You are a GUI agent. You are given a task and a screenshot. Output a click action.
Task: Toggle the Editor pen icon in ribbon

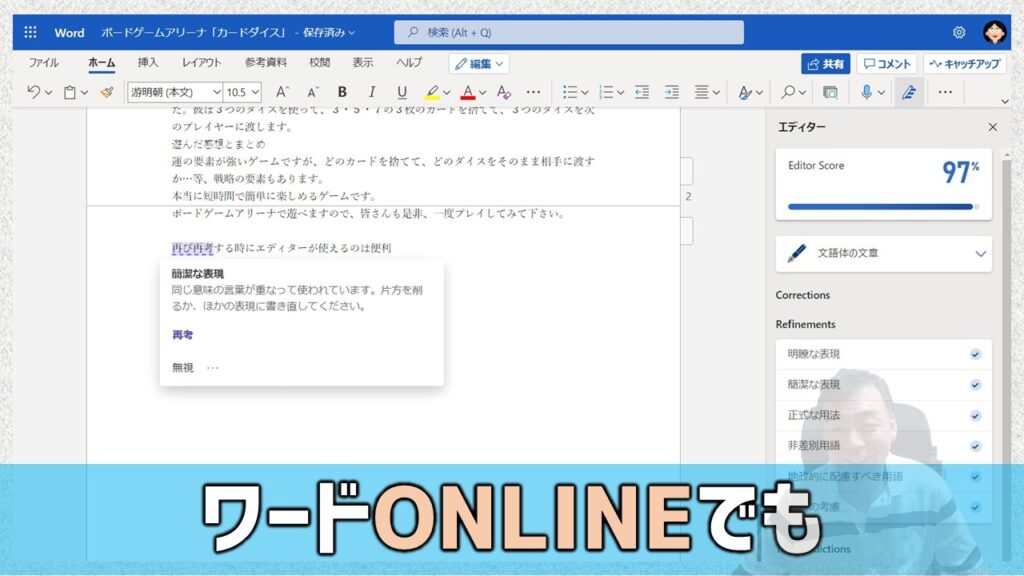908,92
